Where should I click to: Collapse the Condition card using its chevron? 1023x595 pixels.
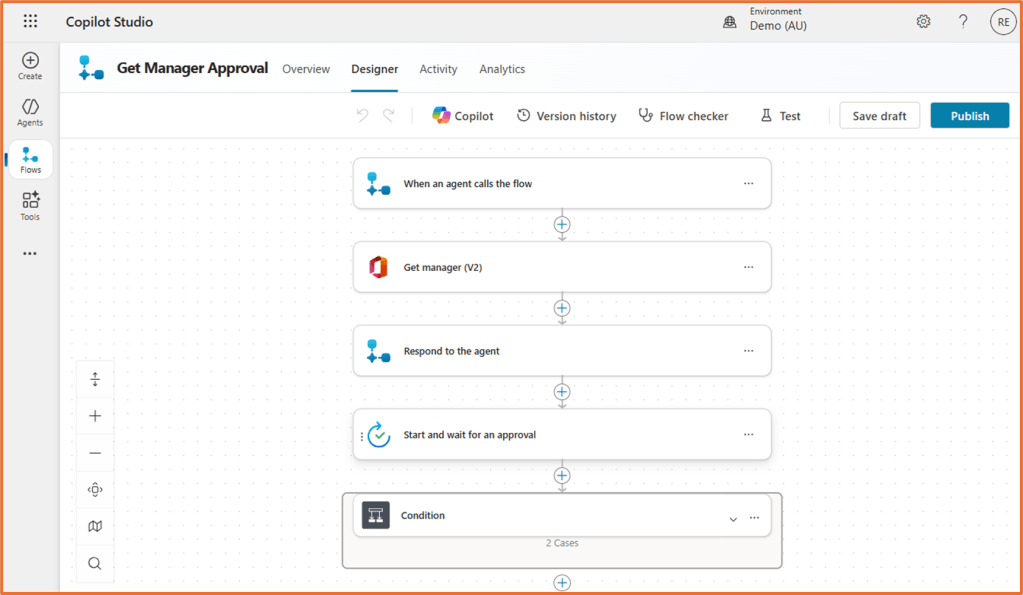click(x=733, y=518)
